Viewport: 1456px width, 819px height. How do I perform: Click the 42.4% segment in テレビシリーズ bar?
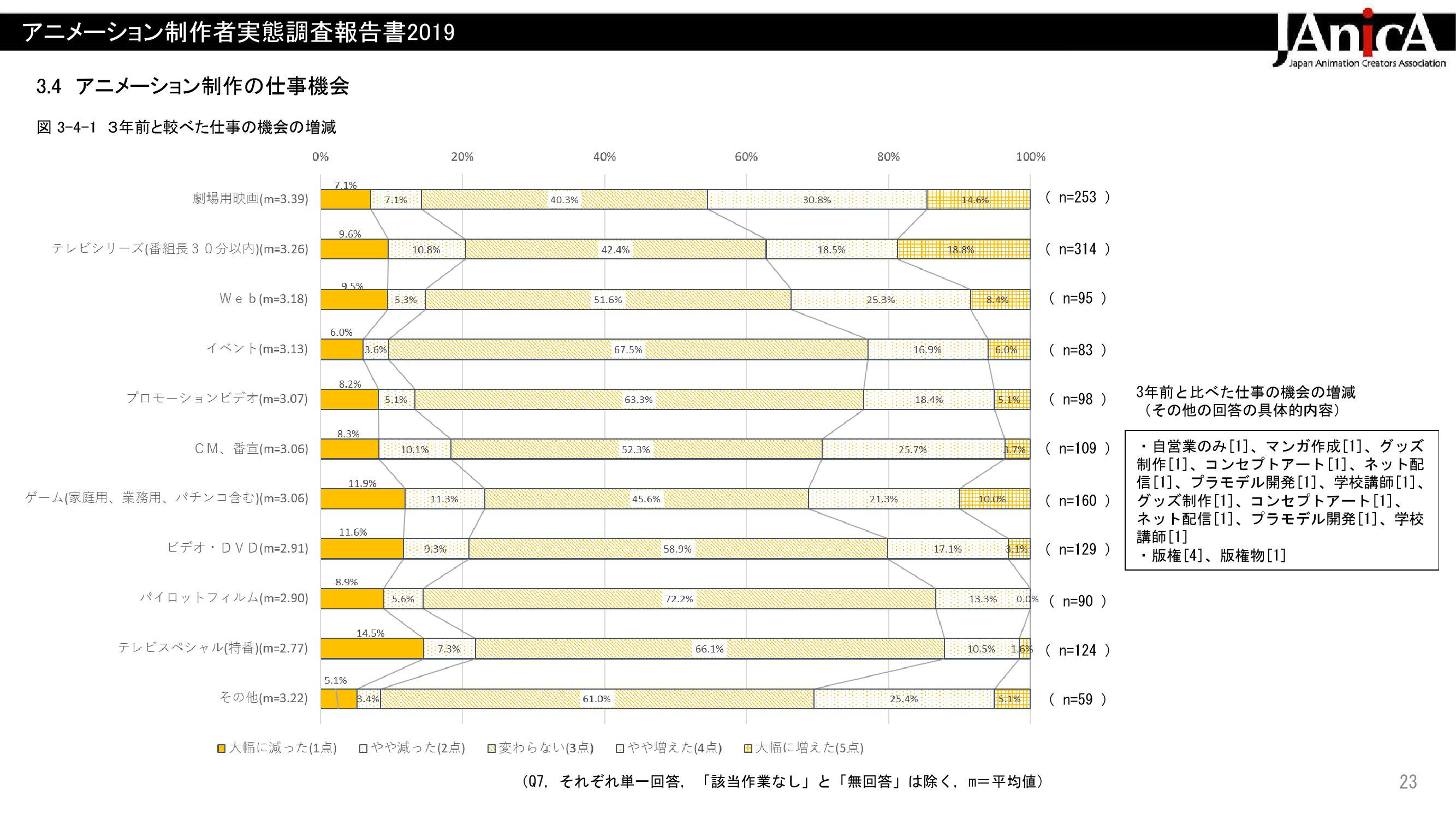615,250
